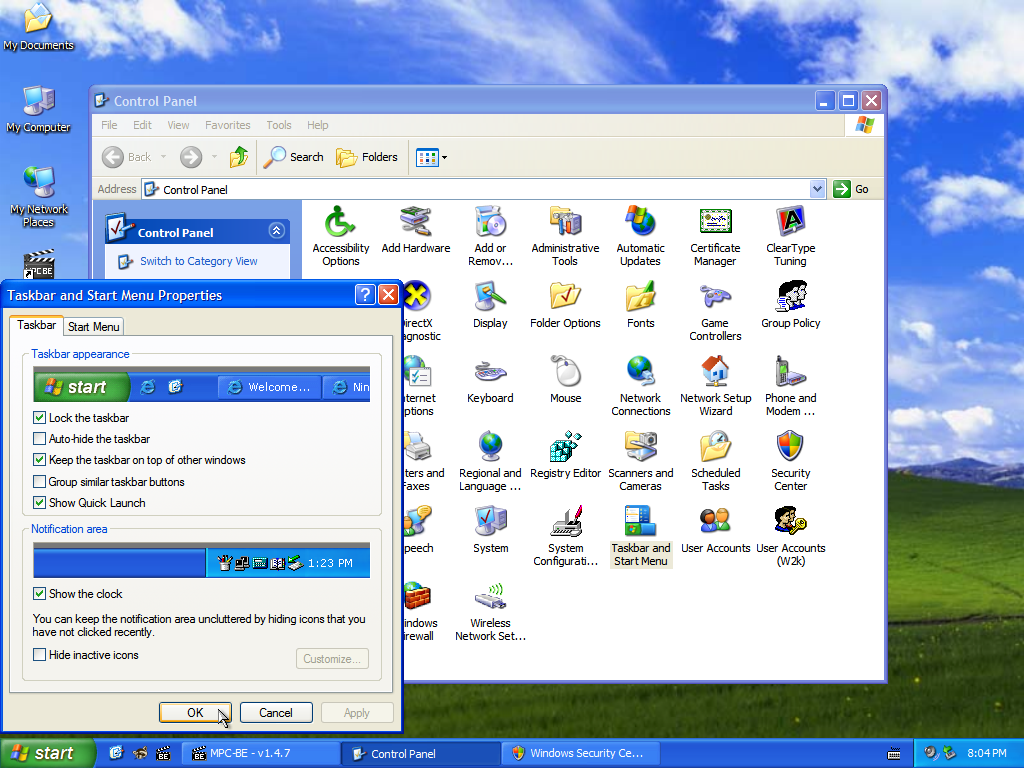Viewport: 1024px width, 768px height.
Task: Click the MPC-BE taskbar button
Action: pos(262,754)
